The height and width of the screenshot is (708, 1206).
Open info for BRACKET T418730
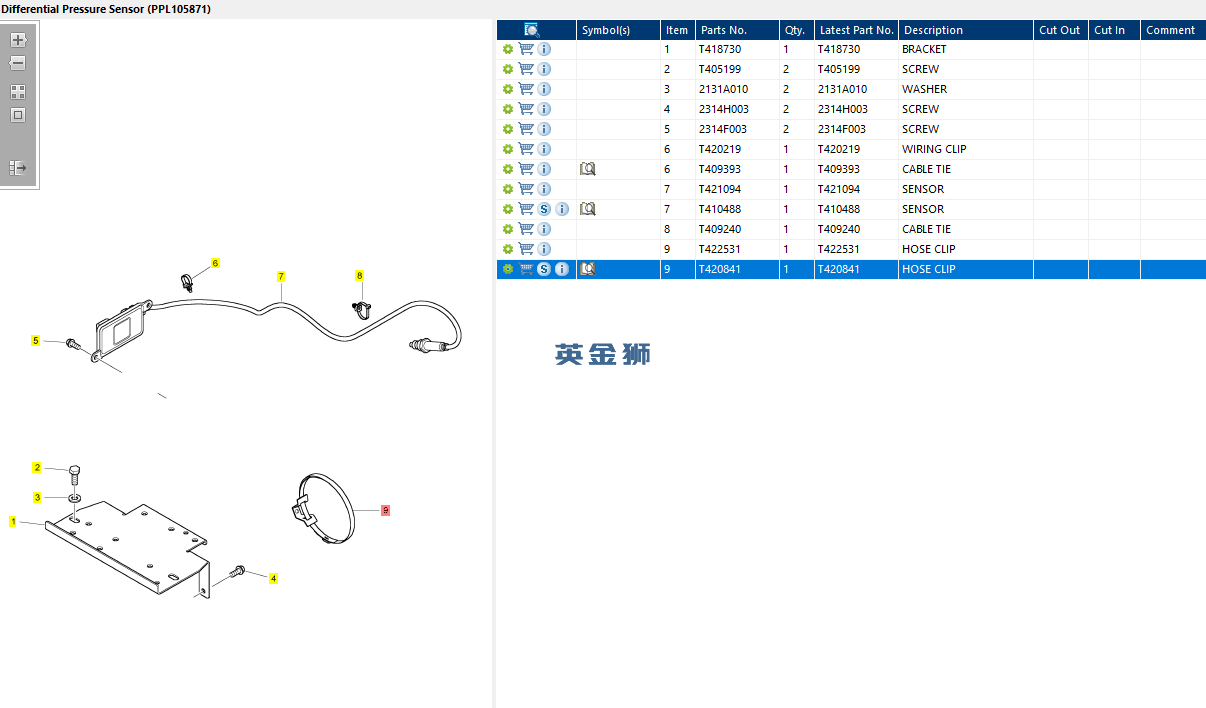[x=544, y=49]
